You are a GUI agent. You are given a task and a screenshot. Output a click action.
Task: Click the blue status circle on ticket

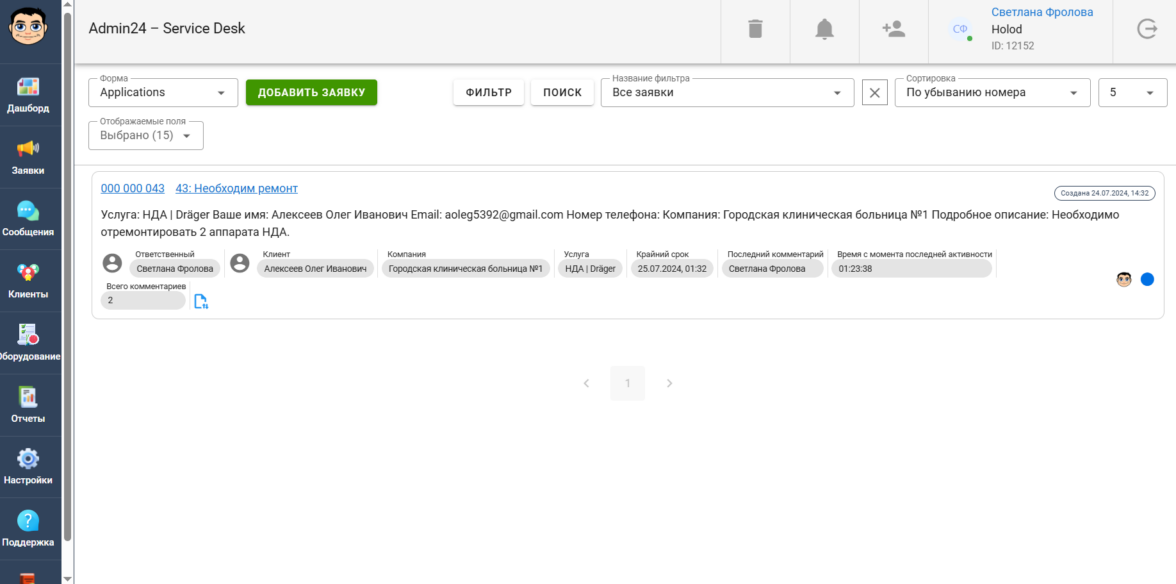[1147, 279]
